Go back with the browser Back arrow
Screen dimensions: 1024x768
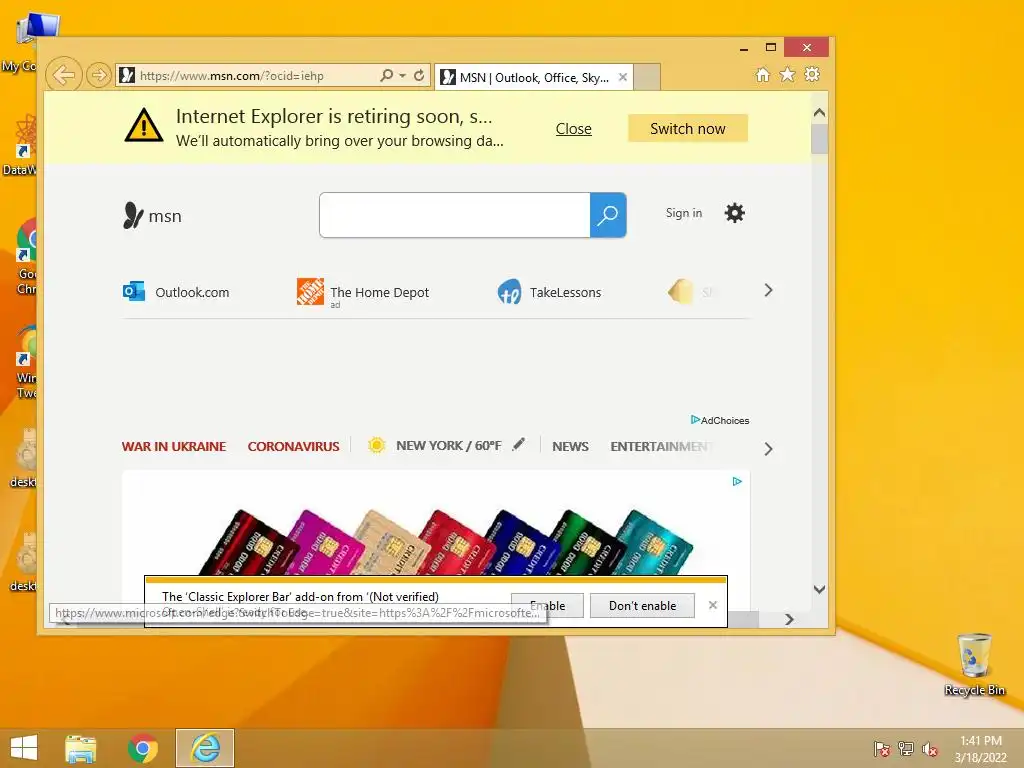pos(64,75)
